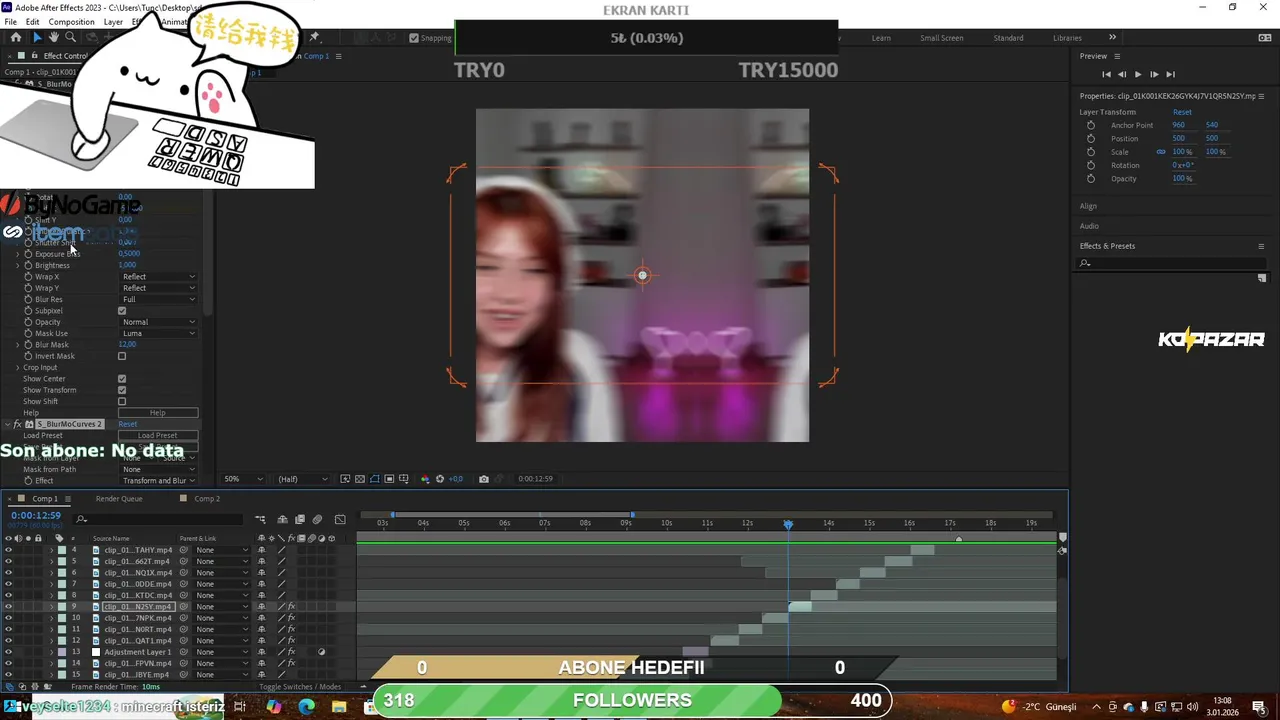Enable the Invert Mask checkbox
The width and height of the screenshot is (1280, 720).
pyautogui.click(x=122, y=356)
